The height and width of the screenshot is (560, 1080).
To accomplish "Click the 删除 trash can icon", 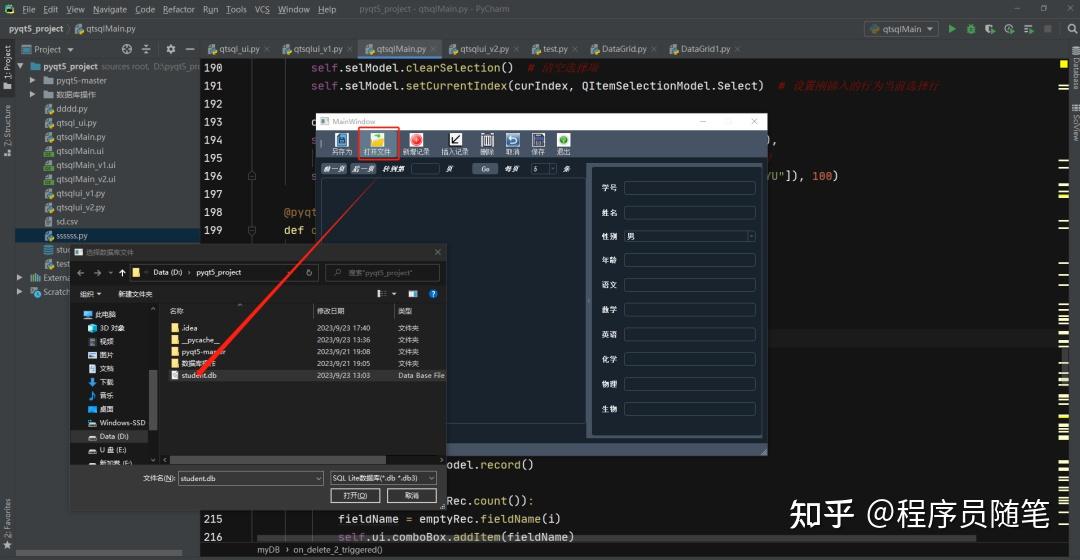I will 487,141.
